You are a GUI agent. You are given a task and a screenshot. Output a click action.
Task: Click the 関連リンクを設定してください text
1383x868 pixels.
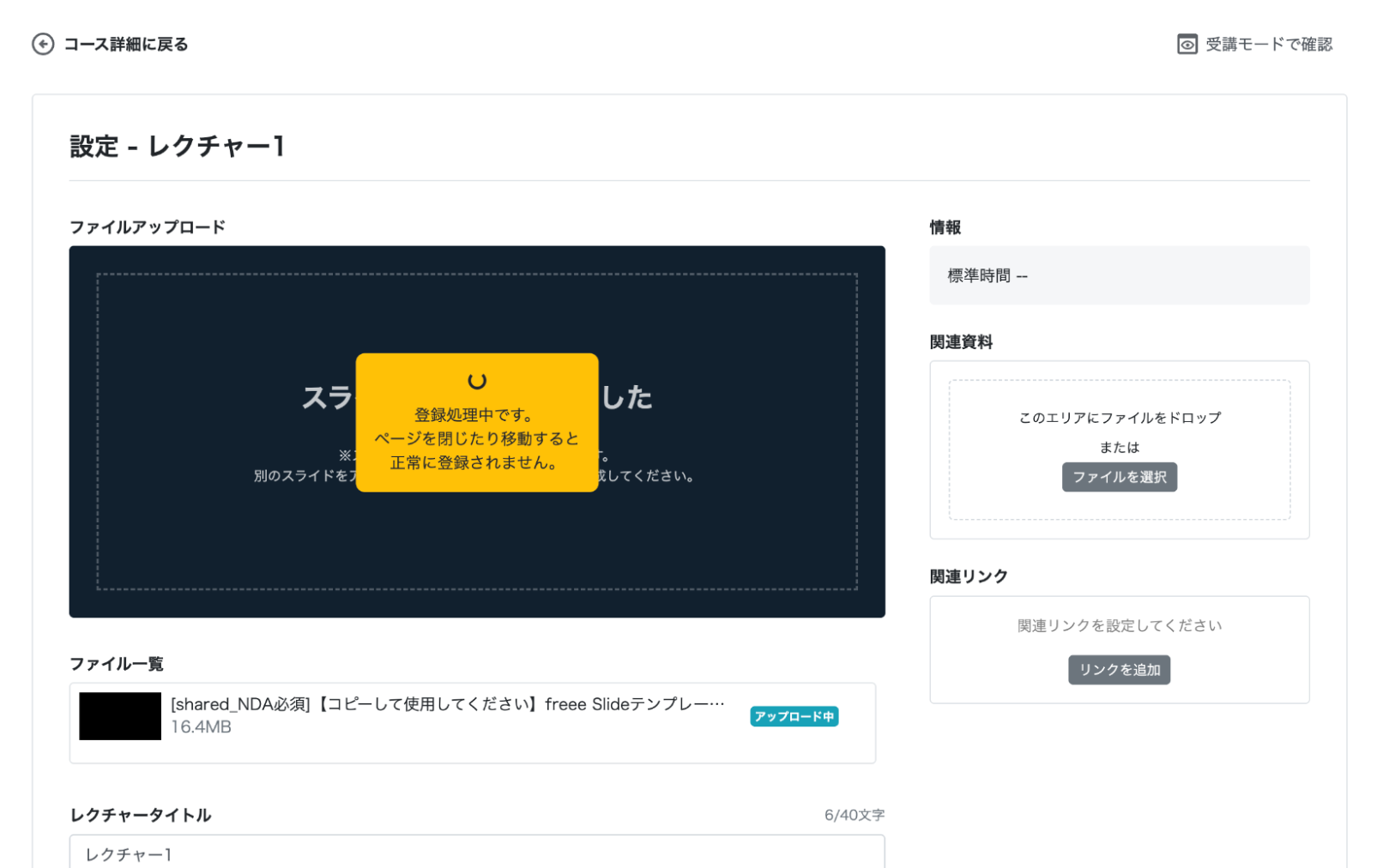click(1120, 626)
